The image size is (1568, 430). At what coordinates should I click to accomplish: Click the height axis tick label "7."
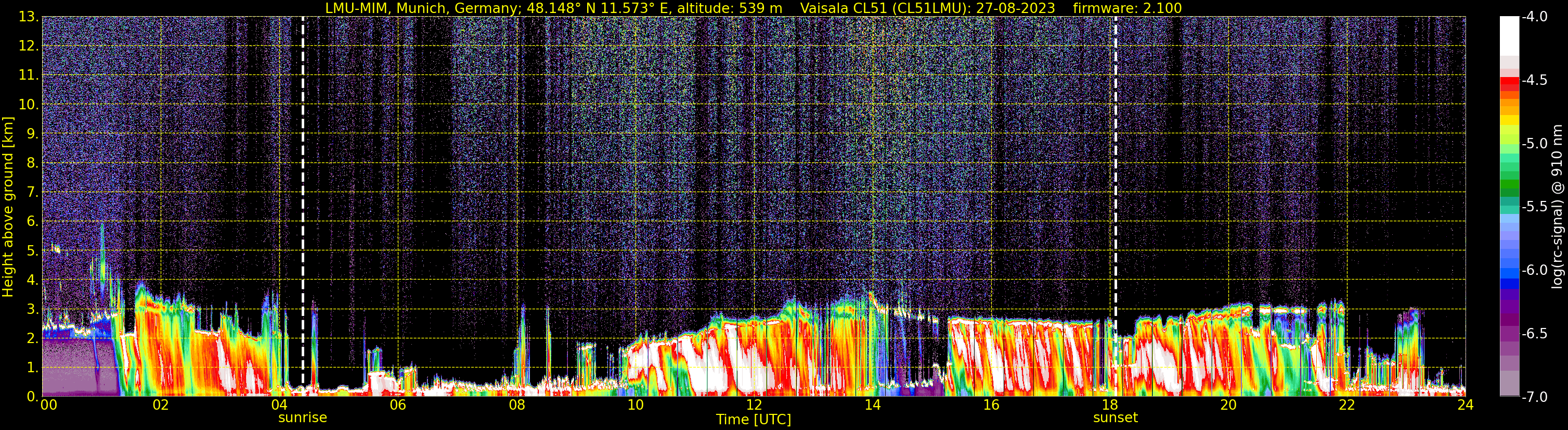[x=32, y=192]
